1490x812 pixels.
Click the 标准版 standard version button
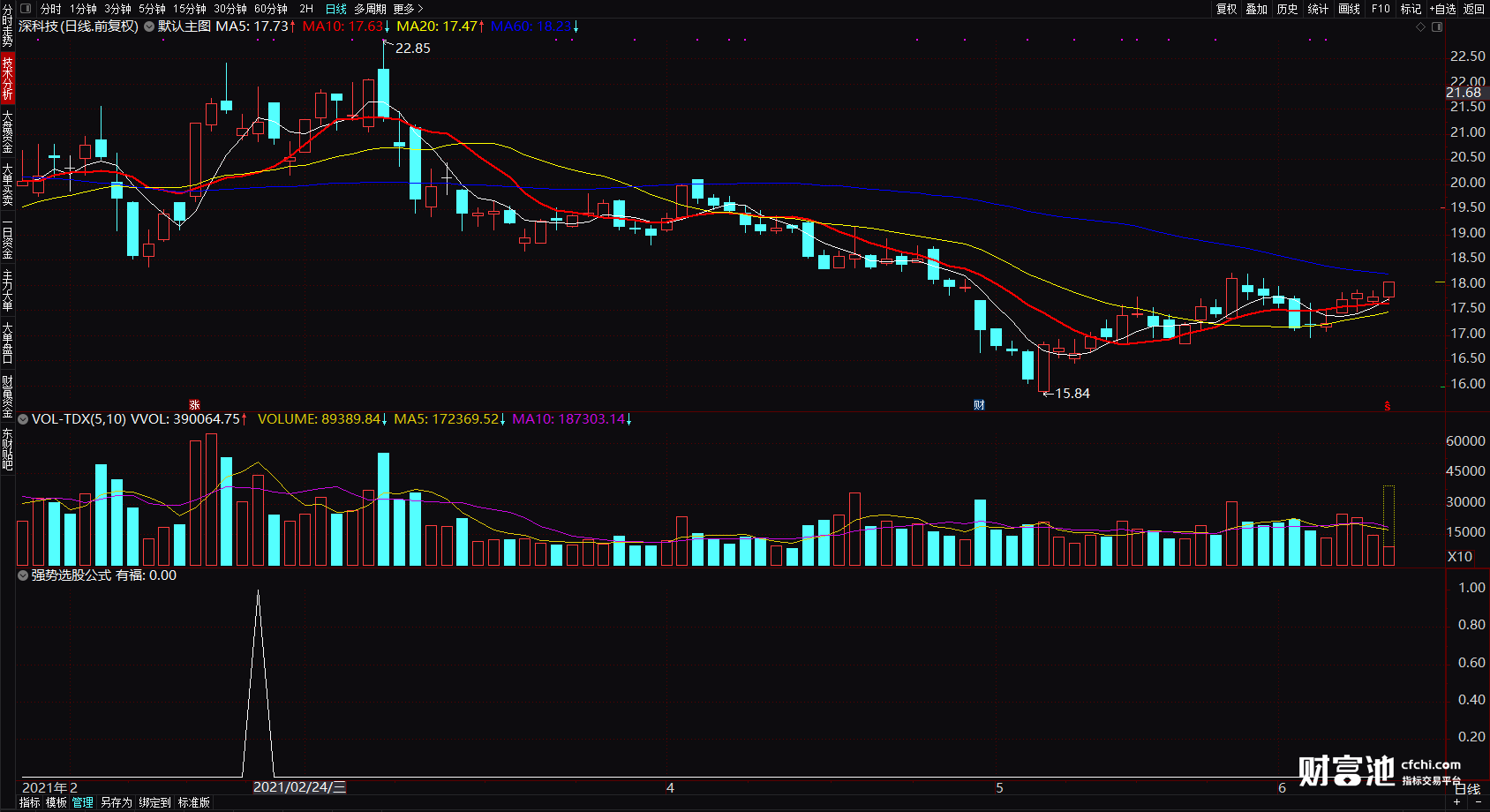pyautogui.click(x=194, y=802)
